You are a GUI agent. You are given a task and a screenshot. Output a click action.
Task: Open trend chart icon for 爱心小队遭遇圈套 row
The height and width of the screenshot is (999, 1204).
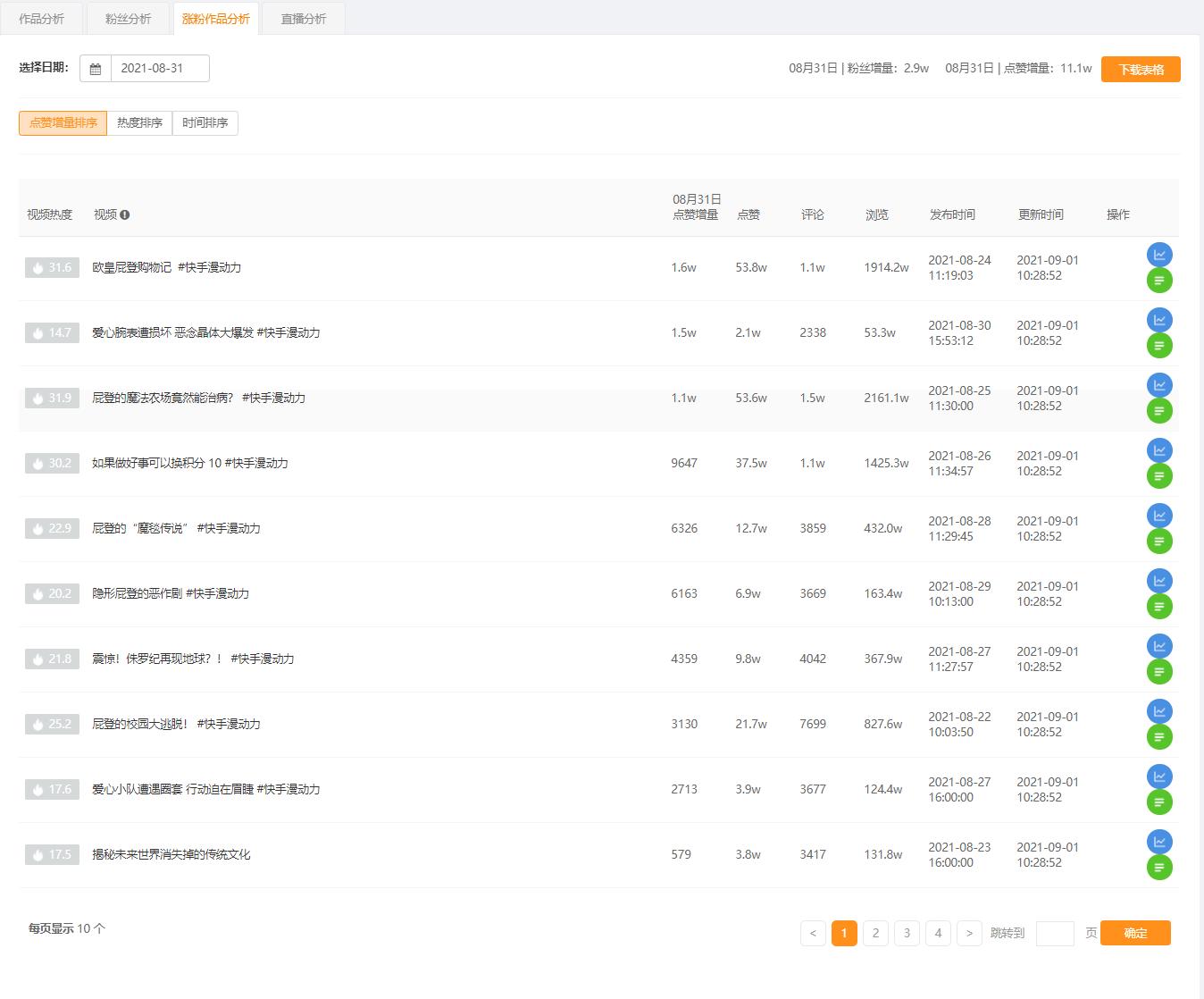pyautogui.click(x=1159, y=777)
